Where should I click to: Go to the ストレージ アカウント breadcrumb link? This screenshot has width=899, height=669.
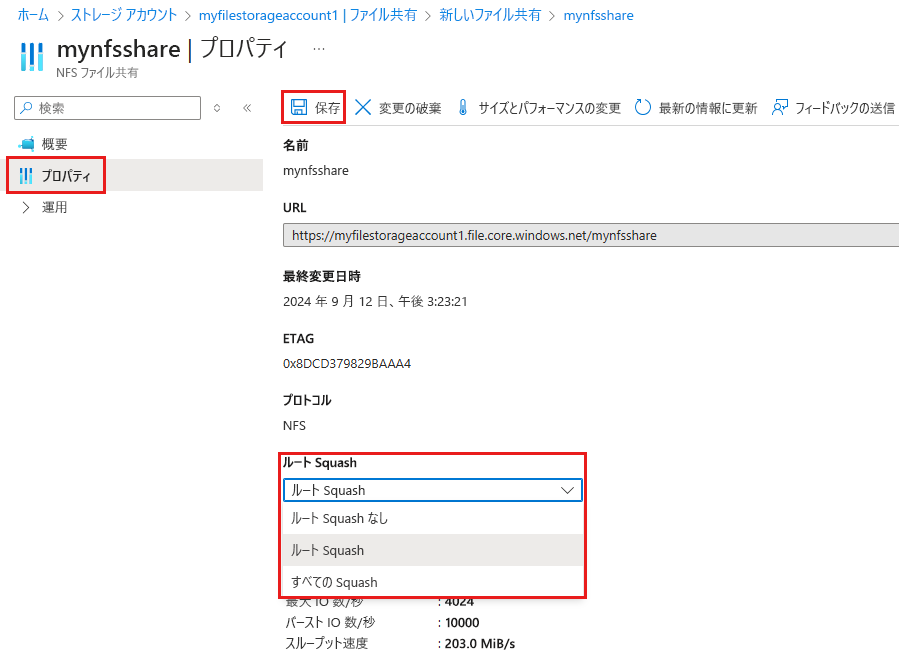coord(124,15)
